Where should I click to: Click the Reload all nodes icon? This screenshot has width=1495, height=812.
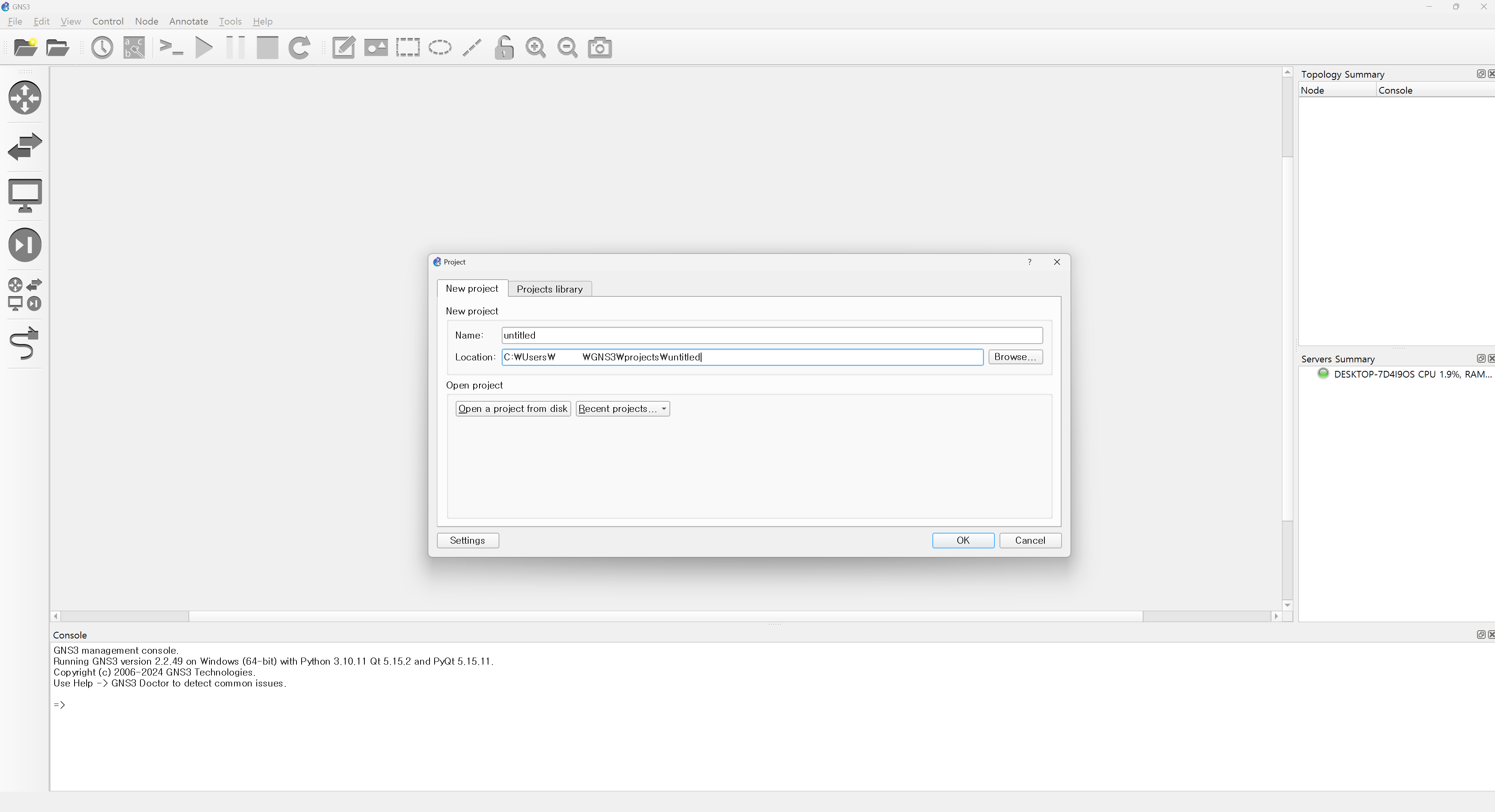click(300, 48)
